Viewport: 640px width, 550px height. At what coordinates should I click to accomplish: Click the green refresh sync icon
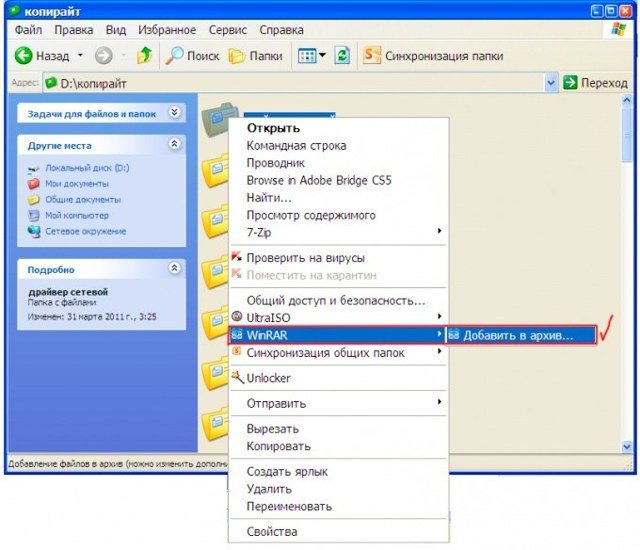coord(342,55)
